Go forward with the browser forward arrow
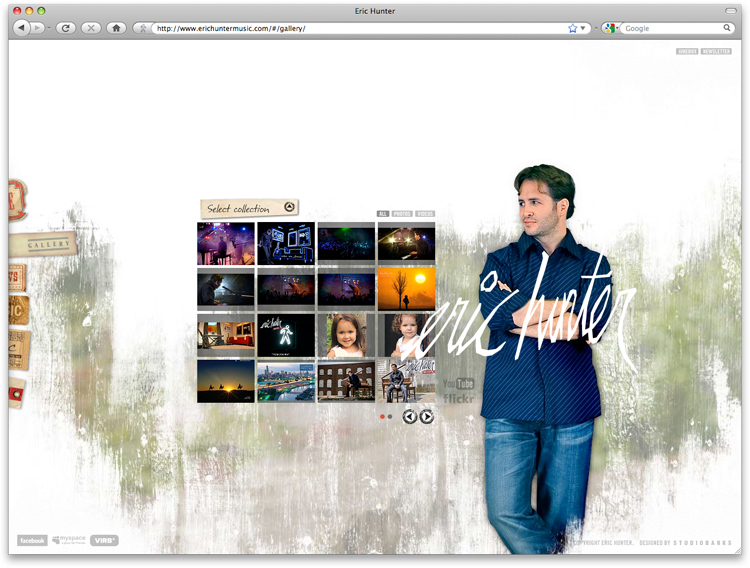 tap(37, 28)
